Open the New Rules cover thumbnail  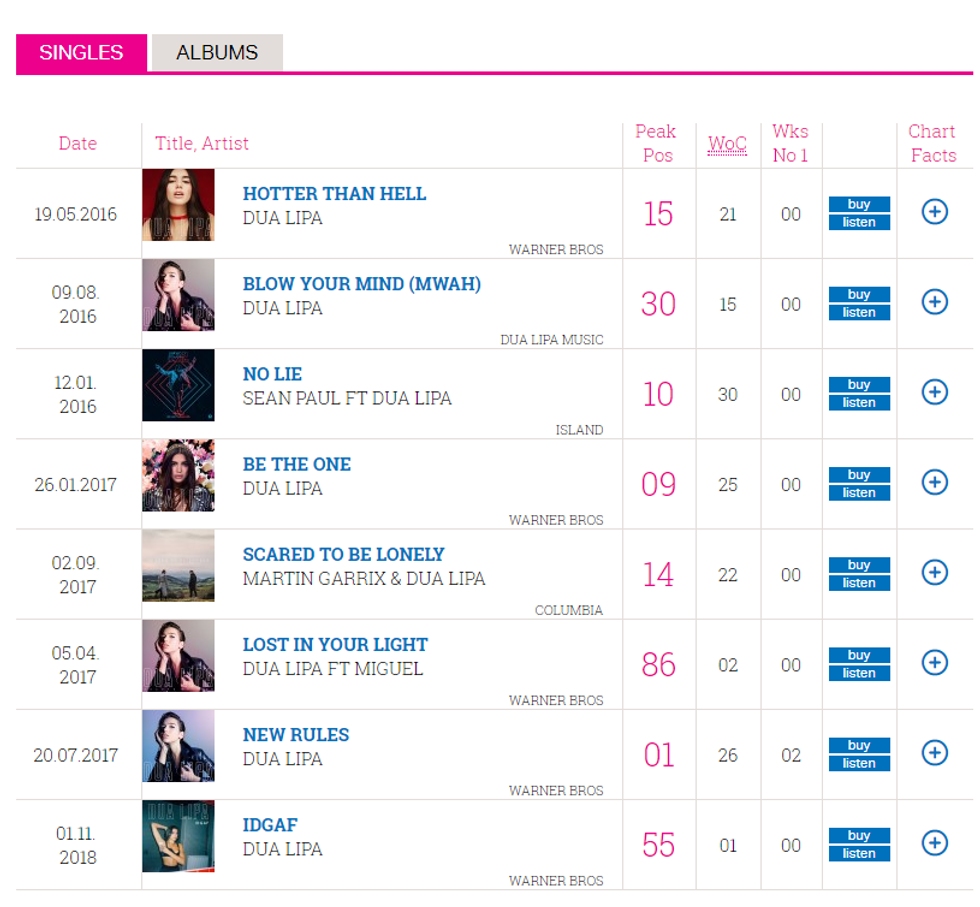[178, 745]
